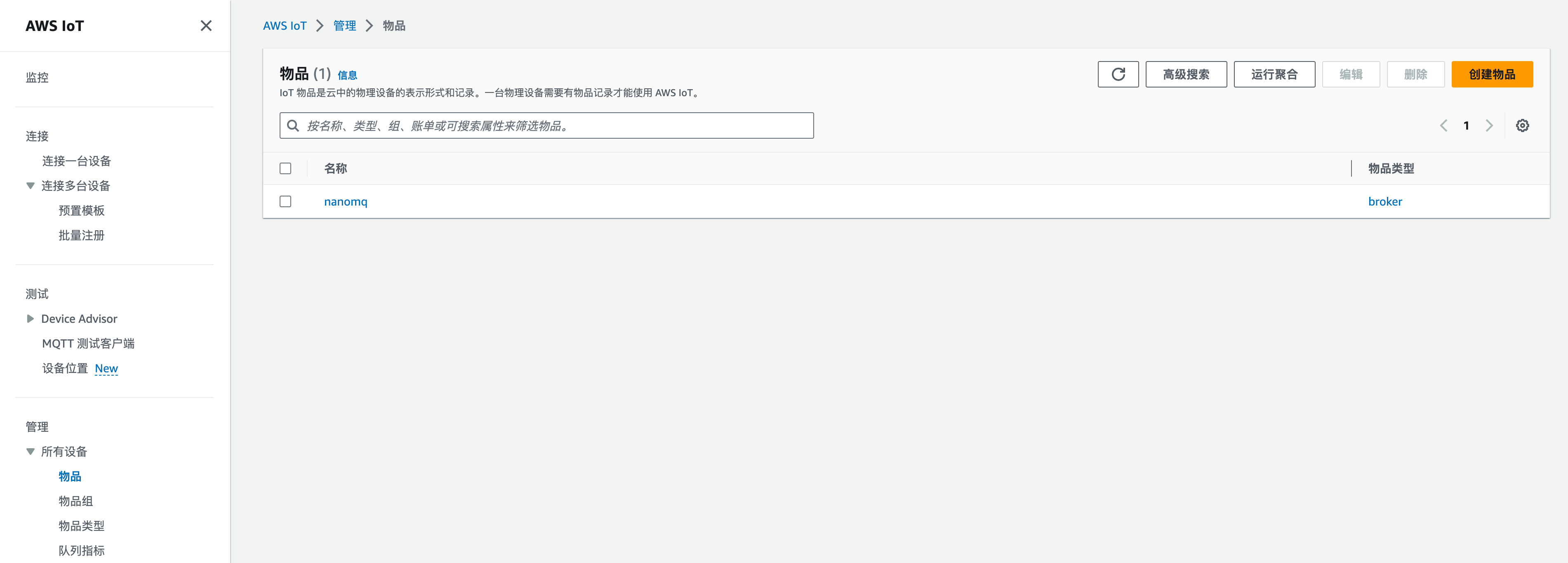The image size is (1568, 563).
Task: Go to the next page with the right arrow
Action: pos(1490,125)
